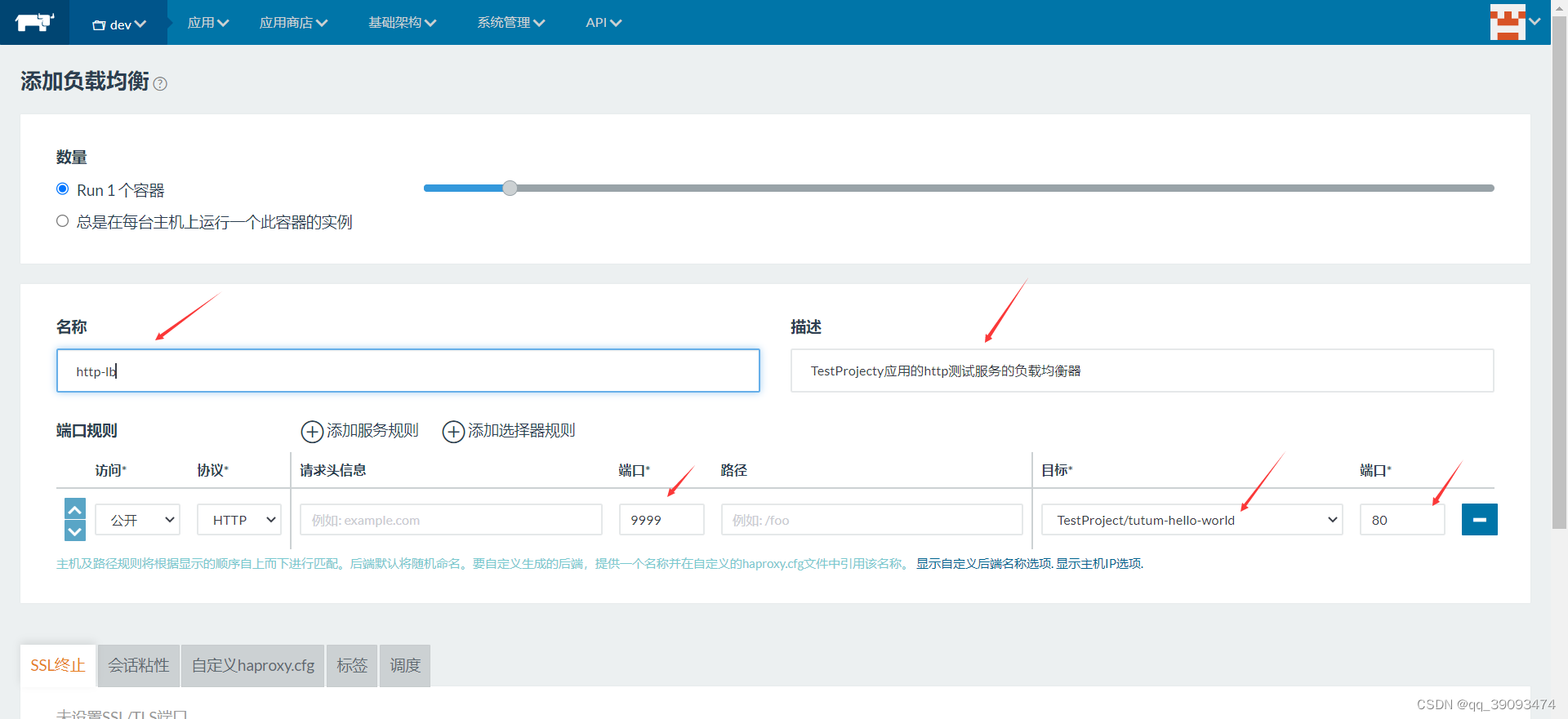Select 总是在每台主机上运行一个此容器的实例 radio
This screenshot has width=1568, height=719.
(x=62, y=221)
